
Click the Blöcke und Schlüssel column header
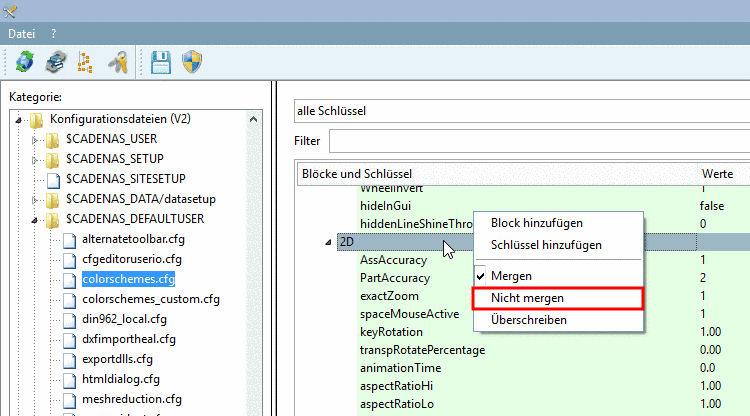pyautogui.click(x=496, y=174)
